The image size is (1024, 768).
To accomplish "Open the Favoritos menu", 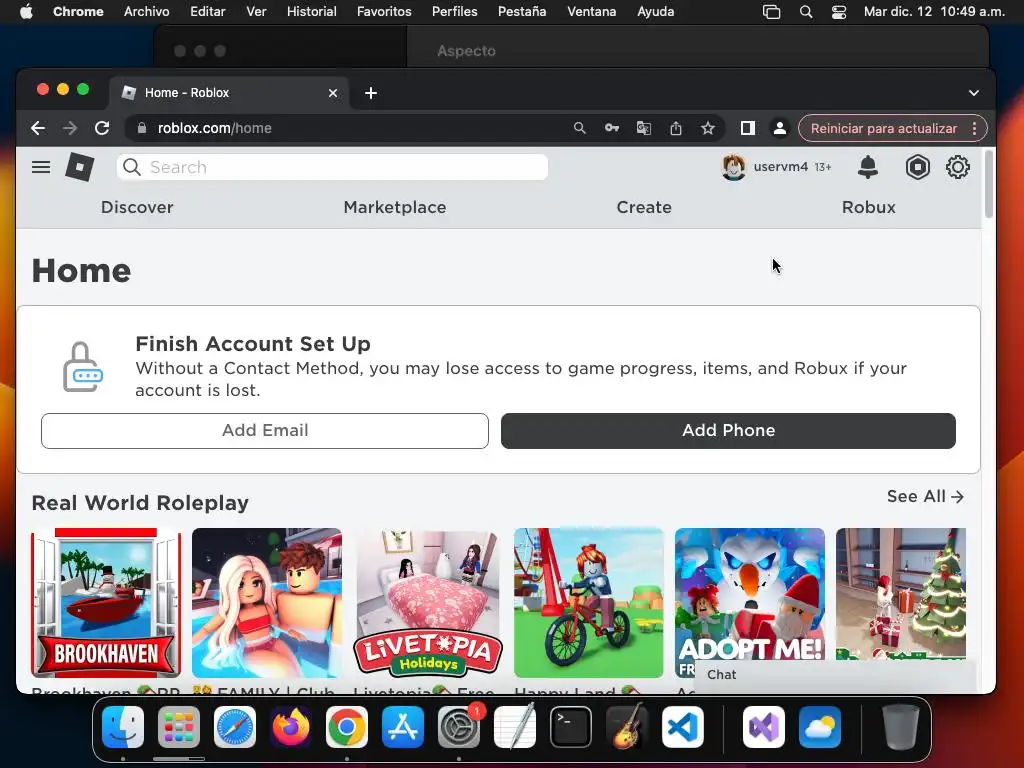I will pos(384,12).
